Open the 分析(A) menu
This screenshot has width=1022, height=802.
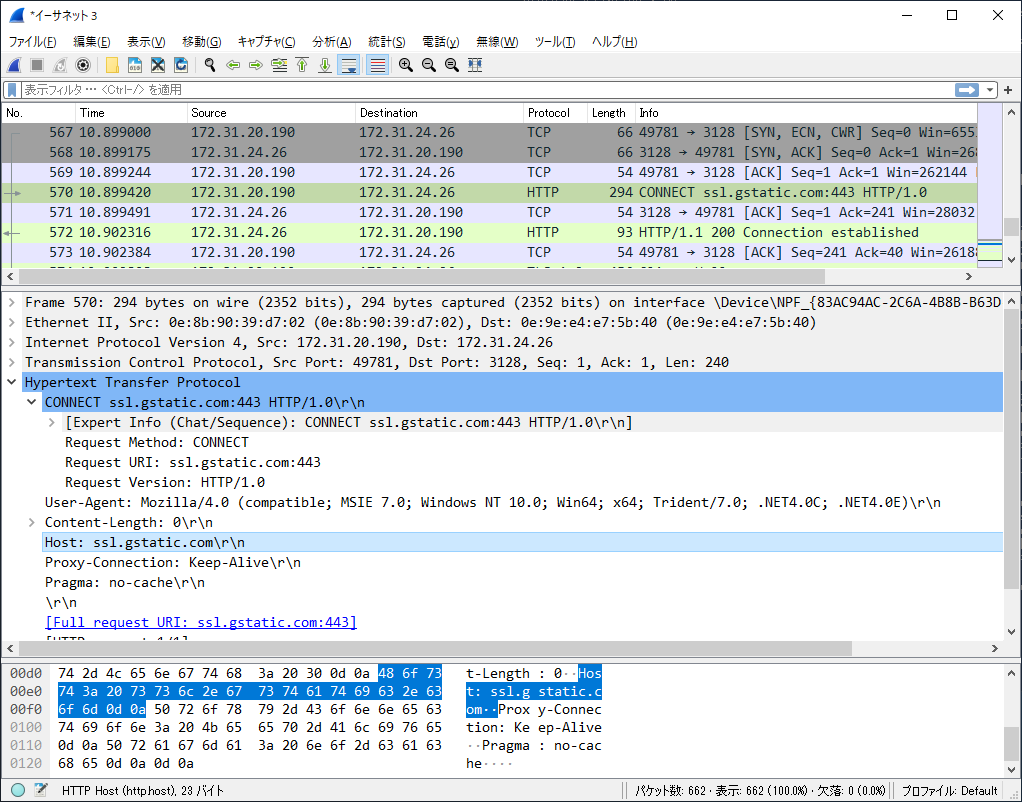point(332,42)
